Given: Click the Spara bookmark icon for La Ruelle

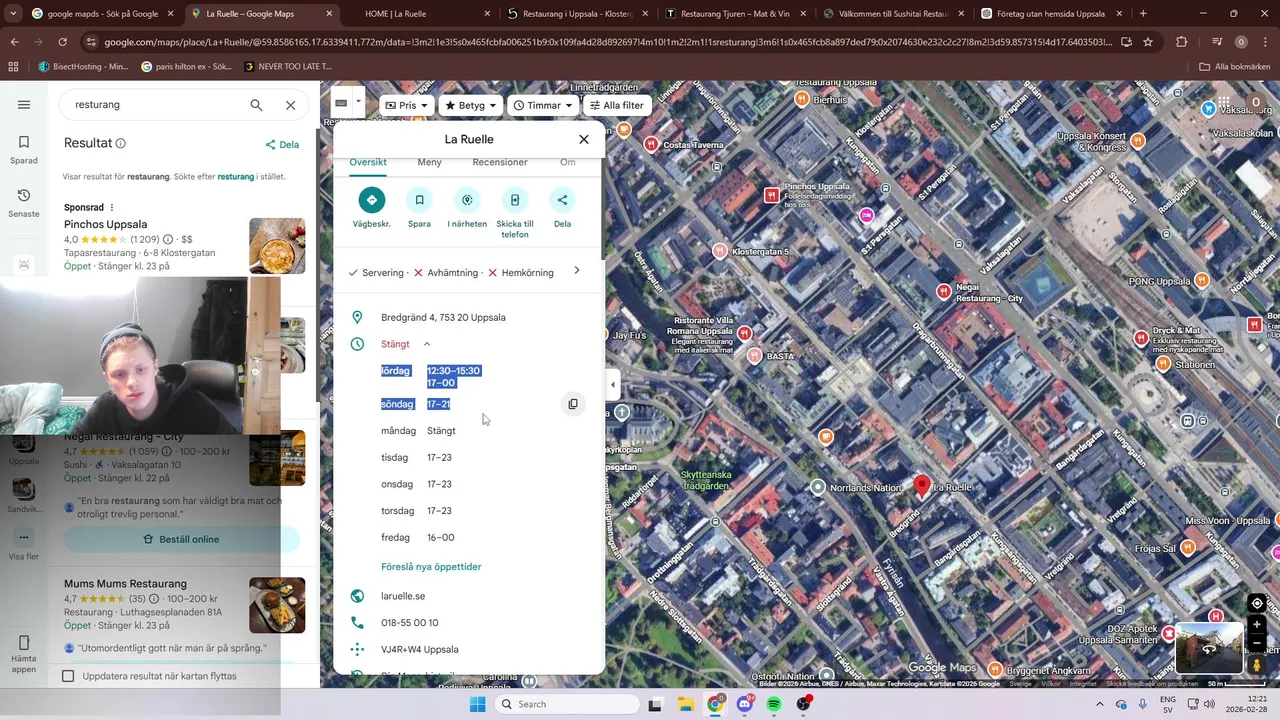Looking at the screenshot, I should coord(419,200).
